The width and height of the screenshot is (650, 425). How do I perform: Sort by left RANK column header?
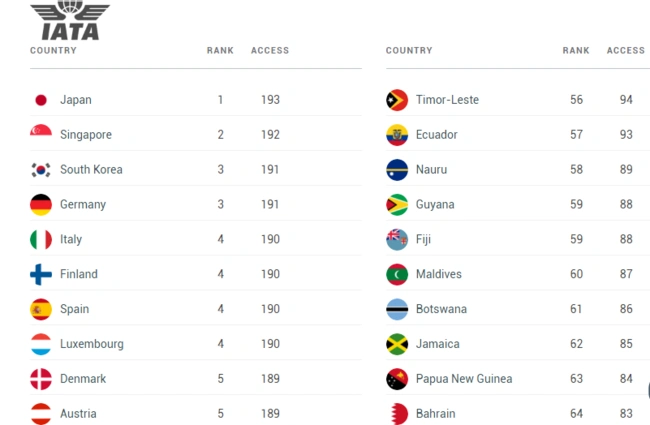coord(220,50)
